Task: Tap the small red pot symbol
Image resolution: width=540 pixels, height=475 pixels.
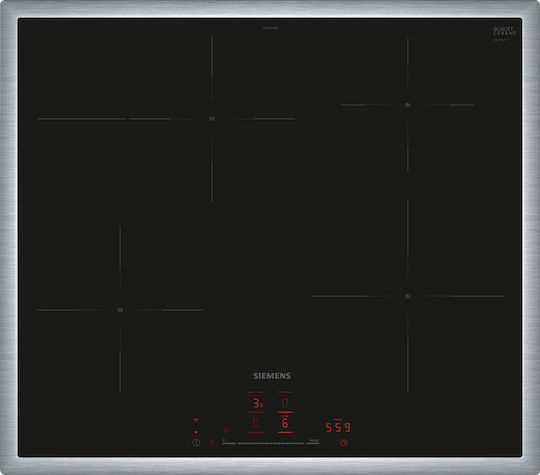Action: pos(226,430)
